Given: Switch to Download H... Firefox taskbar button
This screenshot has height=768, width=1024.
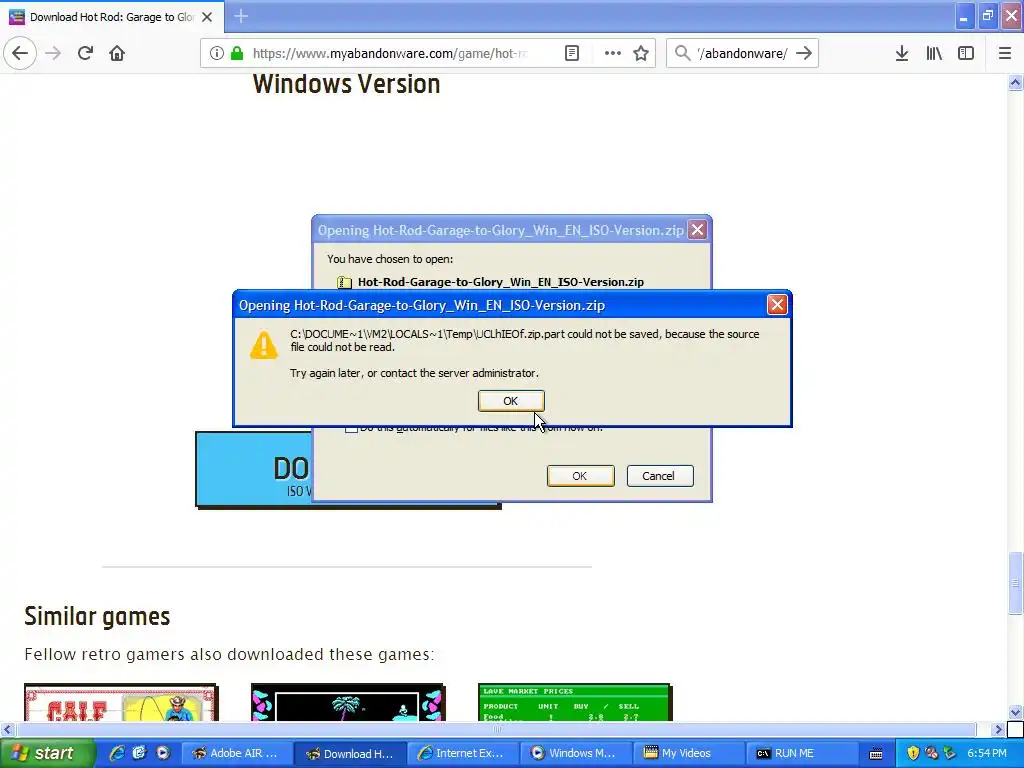Looking at the screenshot, I should pos(350,754).
